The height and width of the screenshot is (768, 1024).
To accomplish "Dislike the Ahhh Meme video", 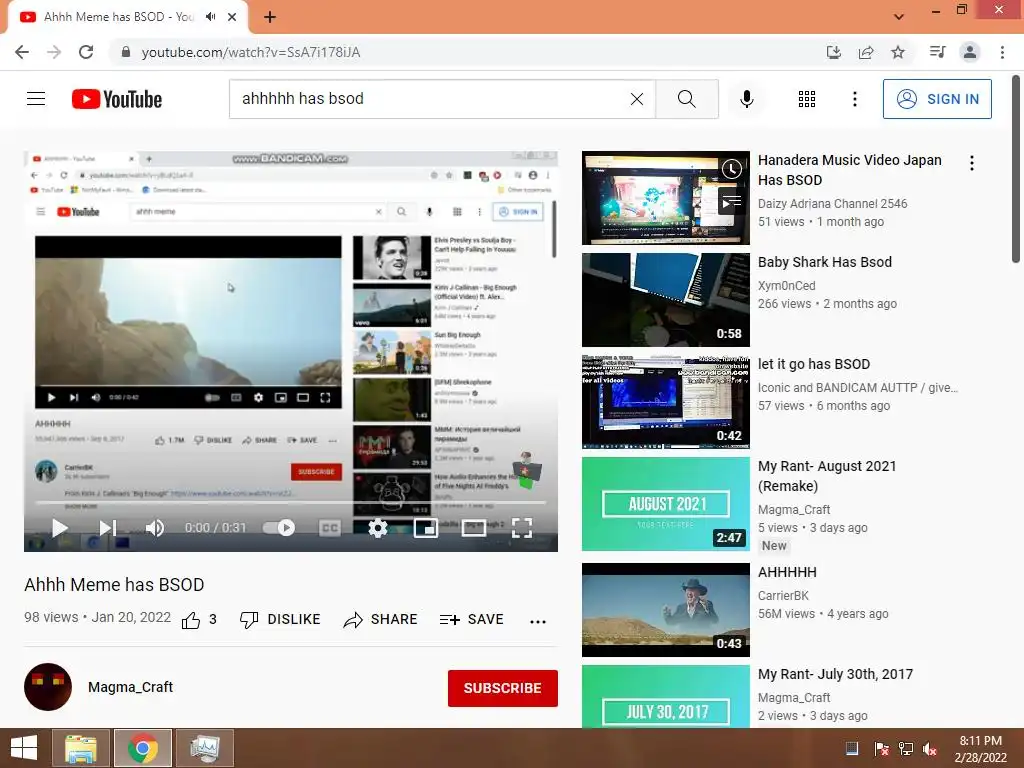I will click(x=280, y=620).
